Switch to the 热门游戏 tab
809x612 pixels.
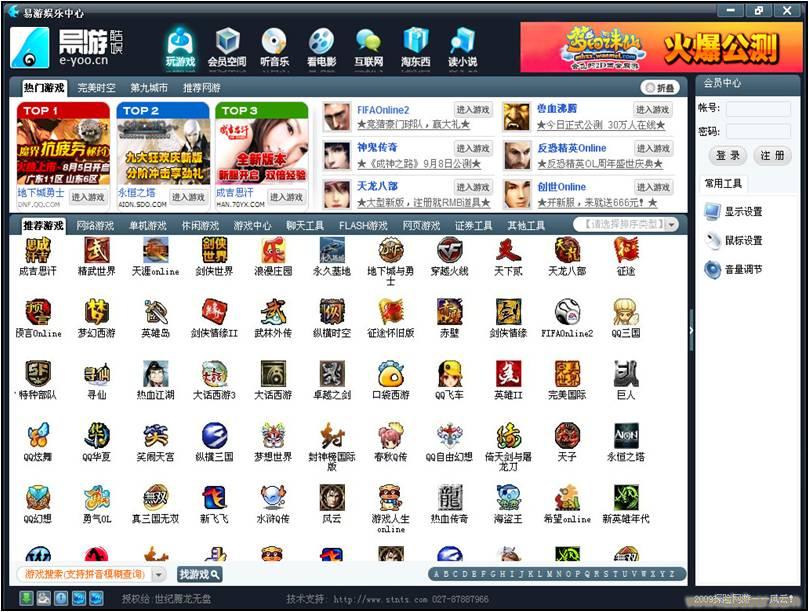tap(44, 88)
